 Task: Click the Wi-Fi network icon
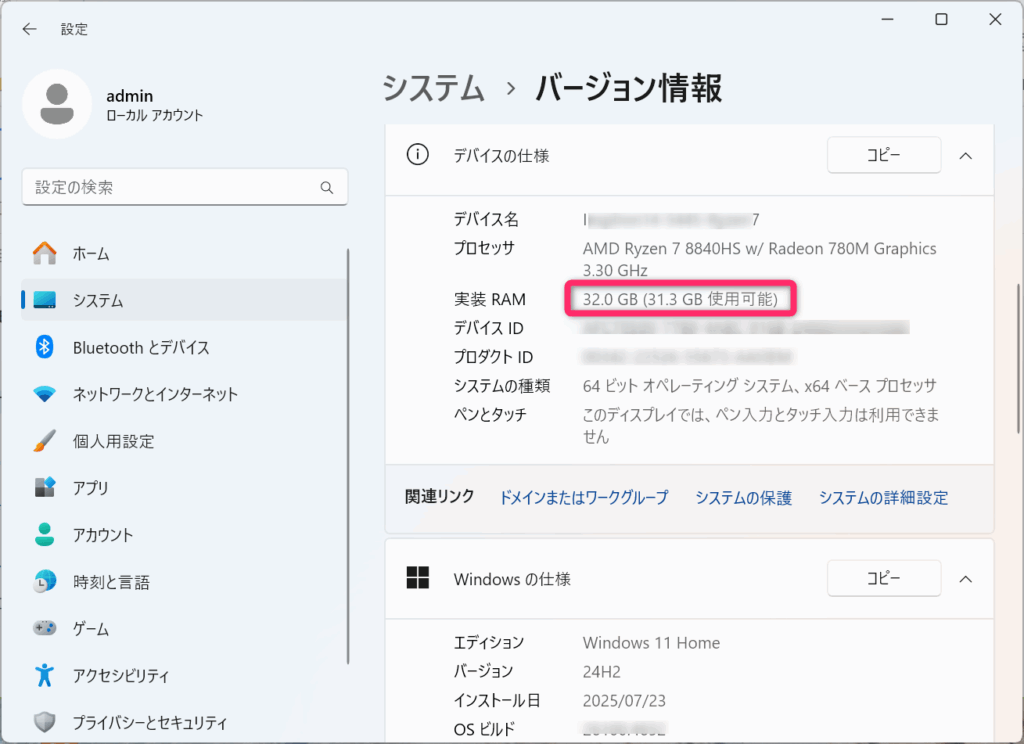[x=44, y=394]
